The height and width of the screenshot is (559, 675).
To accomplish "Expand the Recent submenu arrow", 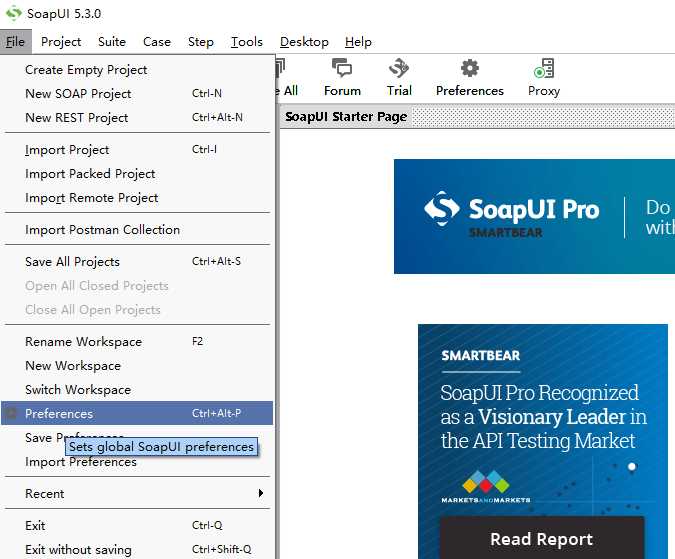I will (x=261, y=493).
